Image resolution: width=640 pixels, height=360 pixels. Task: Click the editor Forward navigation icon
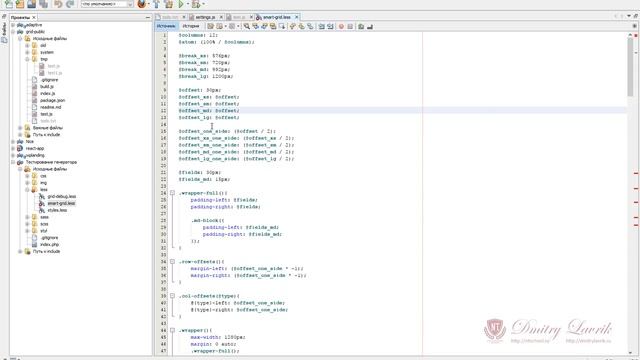(x=232, y=27)
